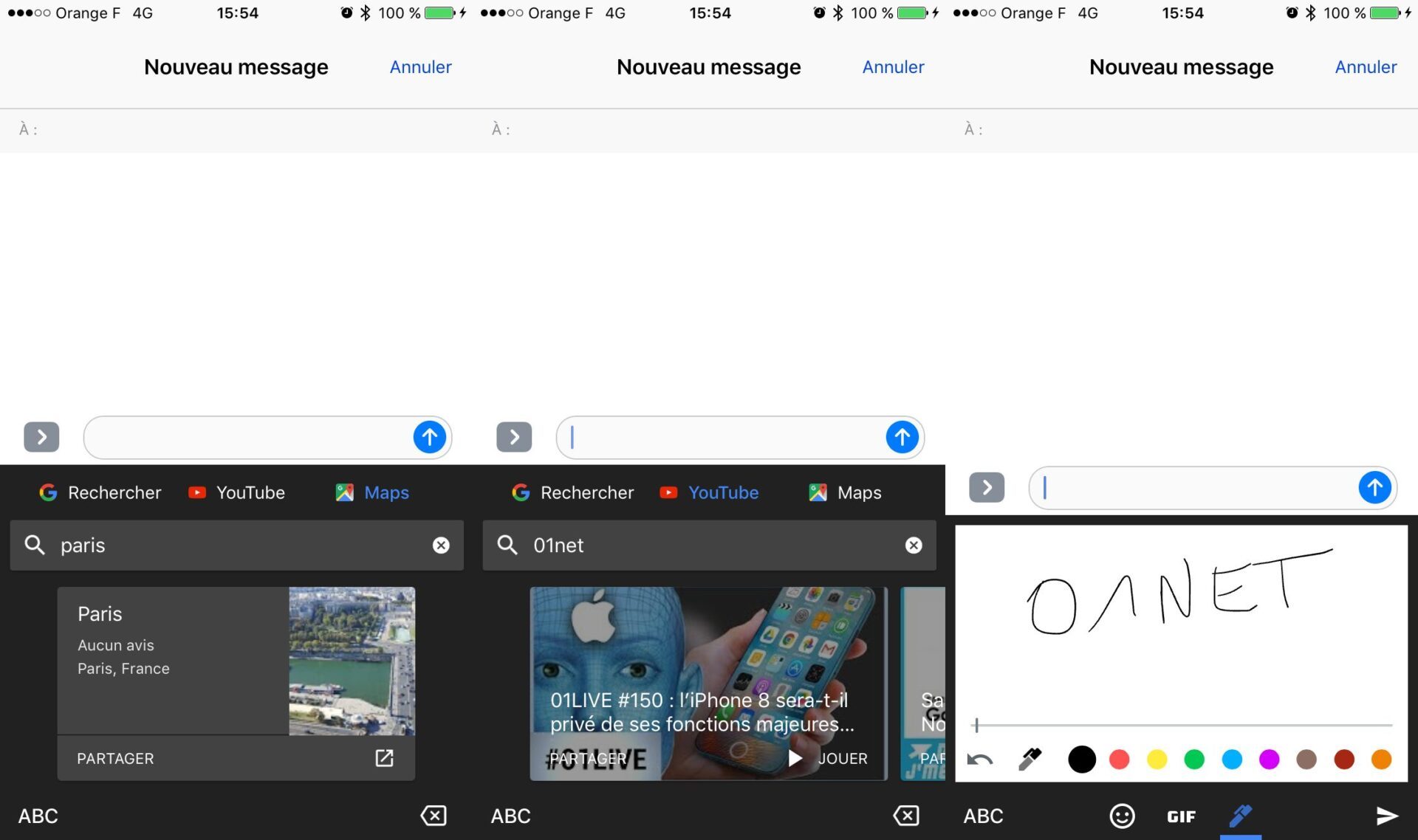Pick the yellow color swatch
Screen dimensions: 1418x840
(x=1157, y=759)
